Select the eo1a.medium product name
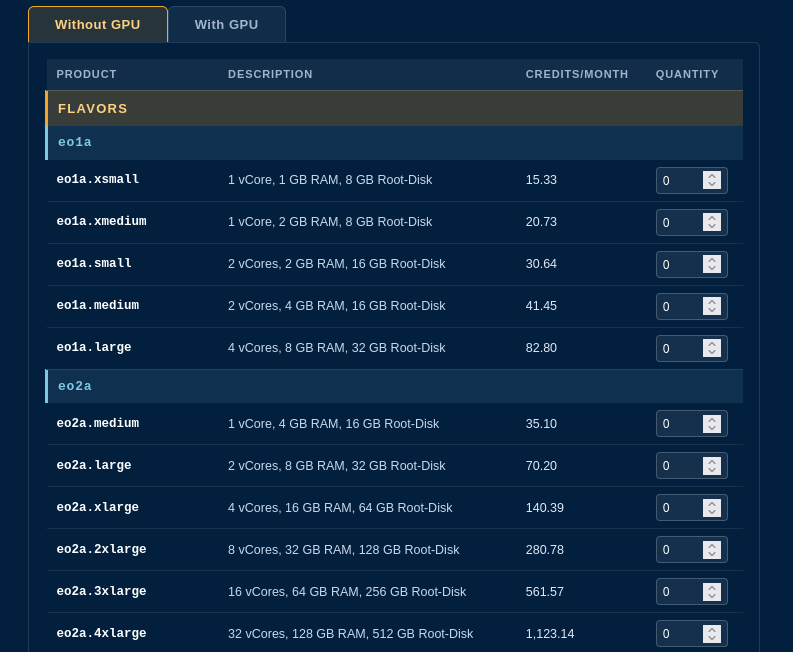 (98, 305)
